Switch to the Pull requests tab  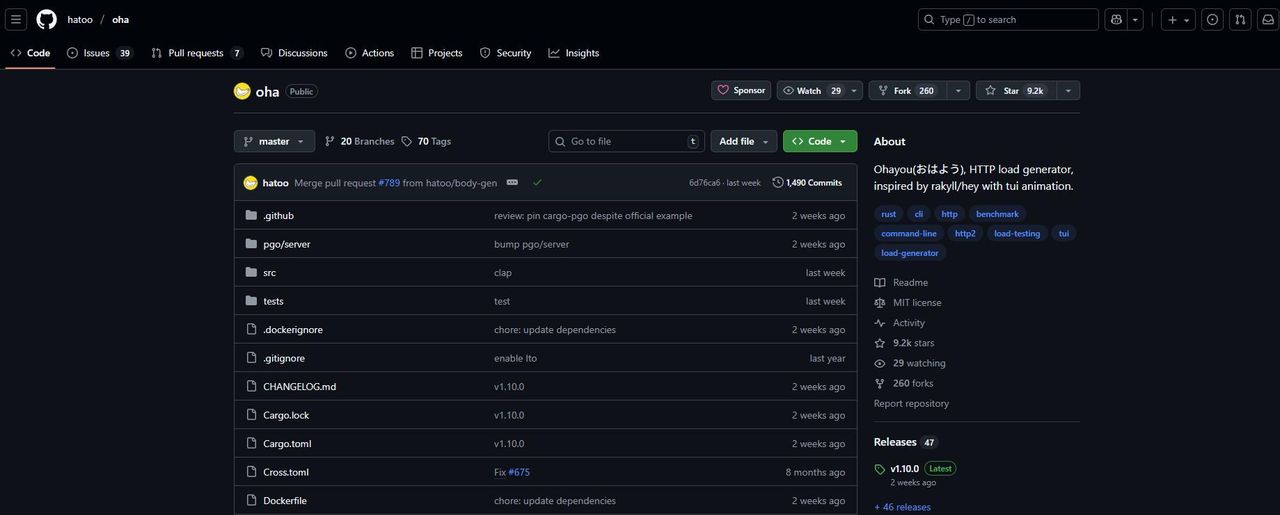click(x=197, y=53)
